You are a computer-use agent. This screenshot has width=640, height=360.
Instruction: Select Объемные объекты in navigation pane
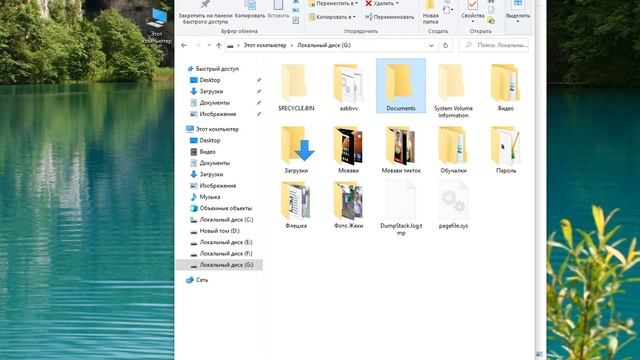225,208
